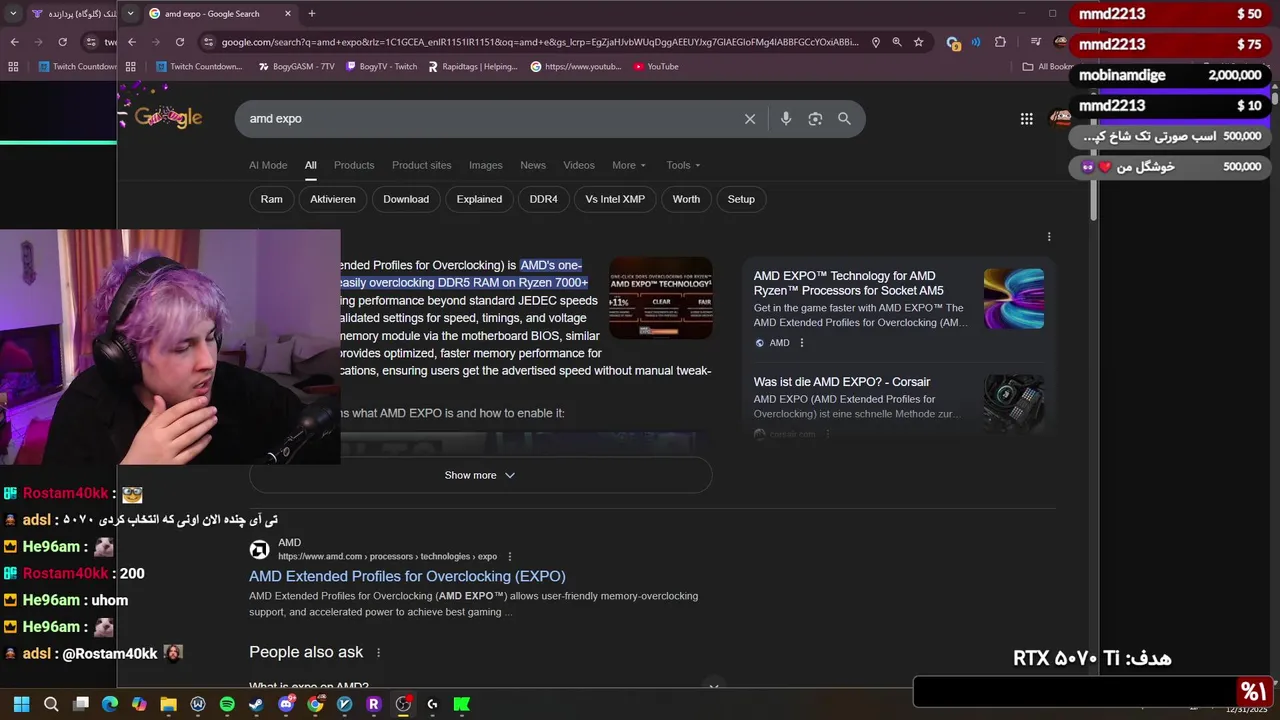The height and width of the screenshot is (720, 1280).
Task: Switch to AI Mode tab
Action: 268,165
